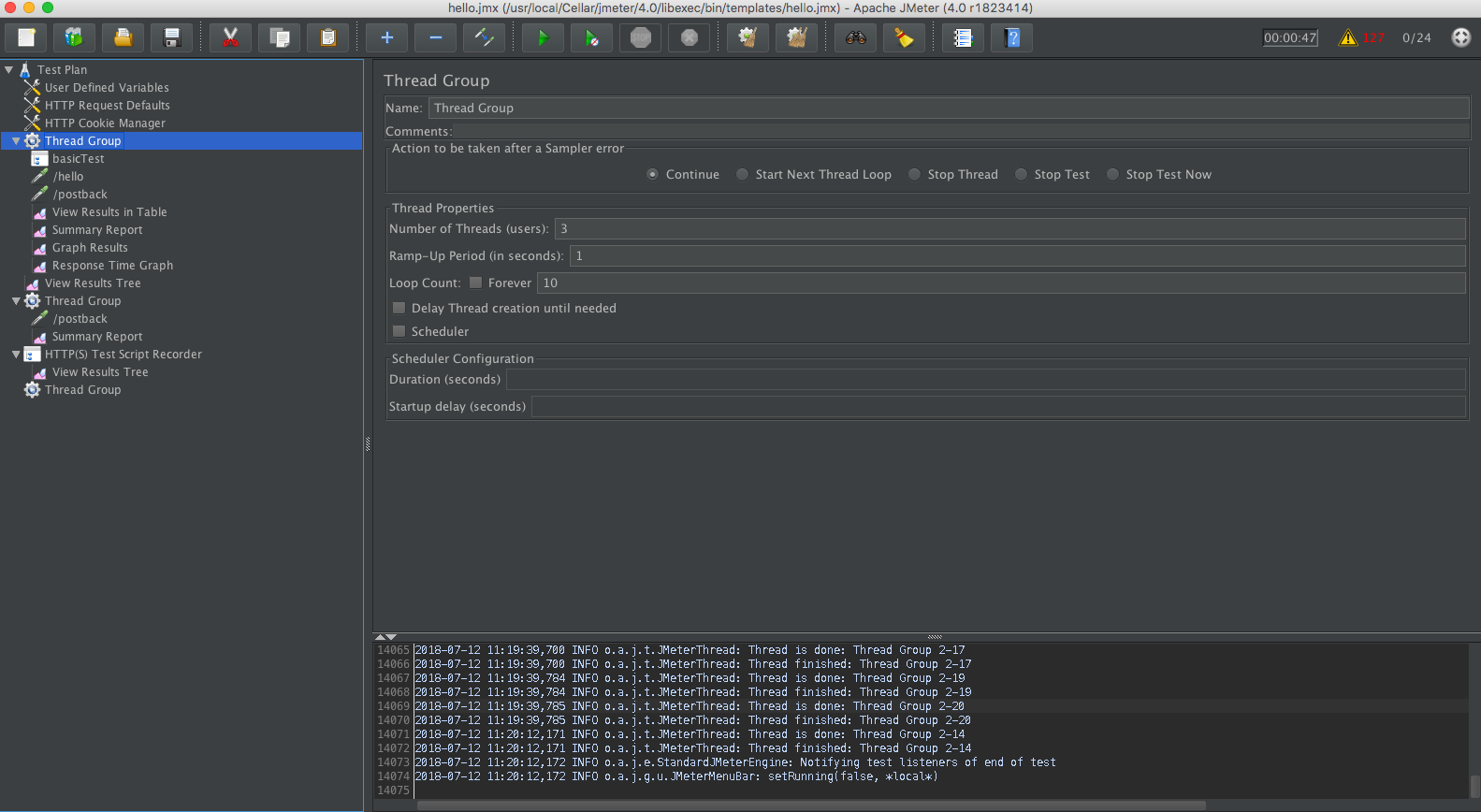Image resolution: width=1481 pixels, height=812 pixels.
Task: Click the Comments input field
Action: click(x=962, y=131)
